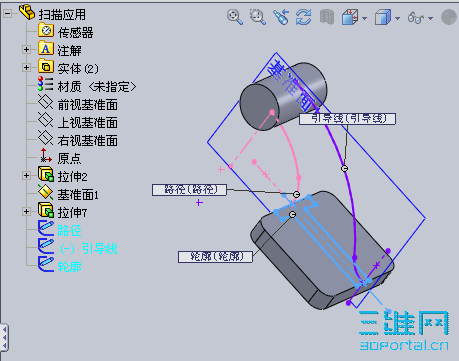The width and height of the screenshot is (459, 361).
Task: Click the panel collapse arrows handle
Action: pyautogui.click(x=4, y=337)
